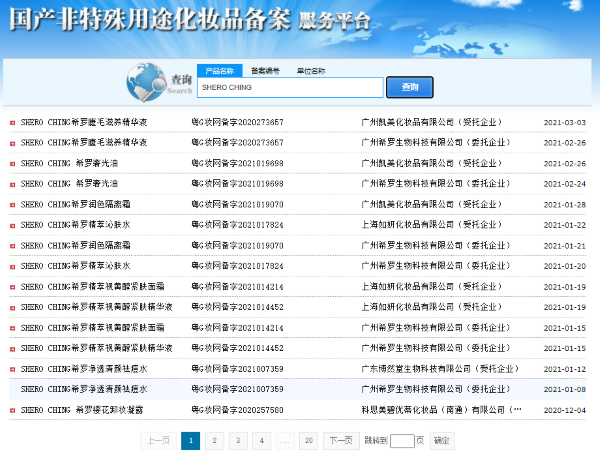This screenshot has width=600, height=458.
Task: Jump to last page 20
Action: (308, 440)
